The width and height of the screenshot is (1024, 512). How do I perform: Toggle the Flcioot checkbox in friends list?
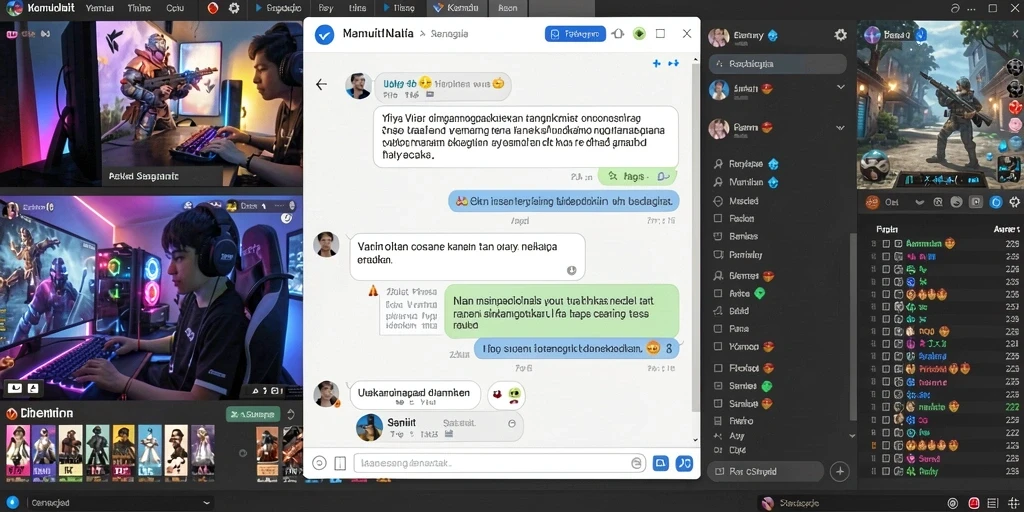(x=718, y=368)
